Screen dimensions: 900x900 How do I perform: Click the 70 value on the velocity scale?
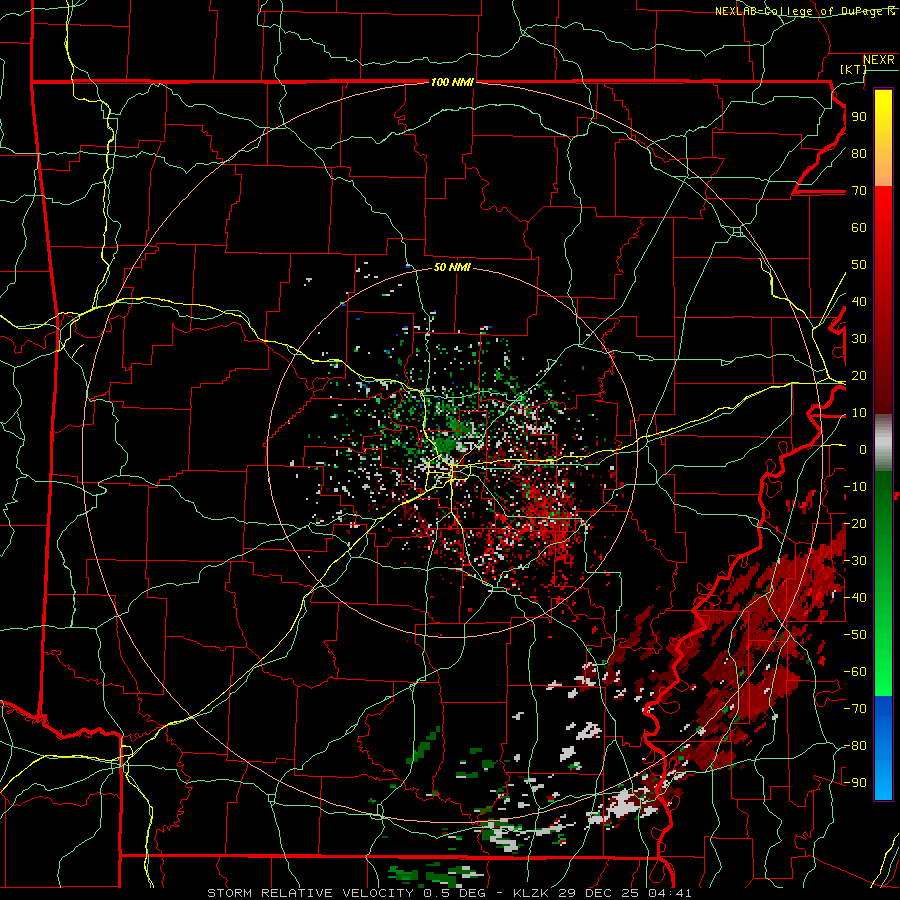[x=859, y=191]
